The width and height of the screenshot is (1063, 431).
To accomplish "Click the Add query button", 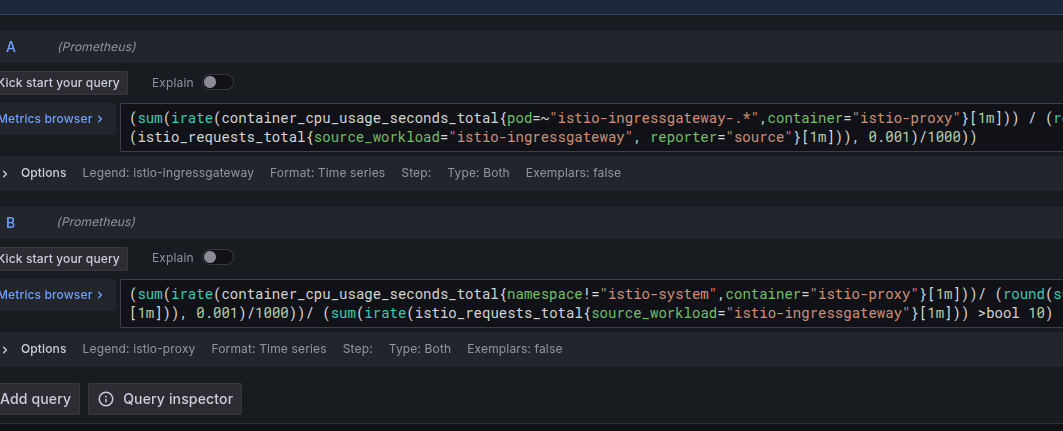I will click(x=38, y=399).
